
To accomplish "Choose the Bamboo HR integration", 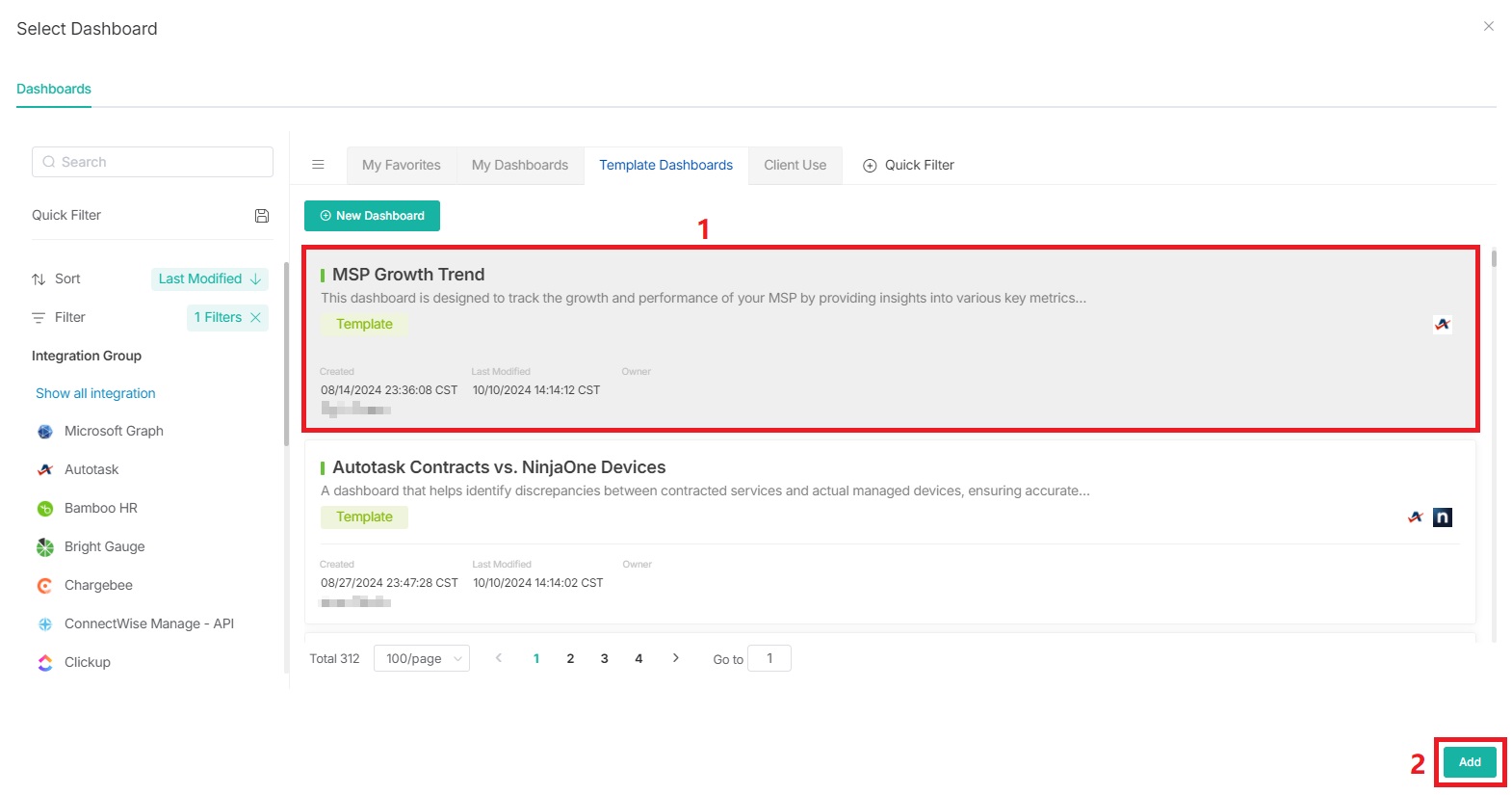I will pos(100,508).
